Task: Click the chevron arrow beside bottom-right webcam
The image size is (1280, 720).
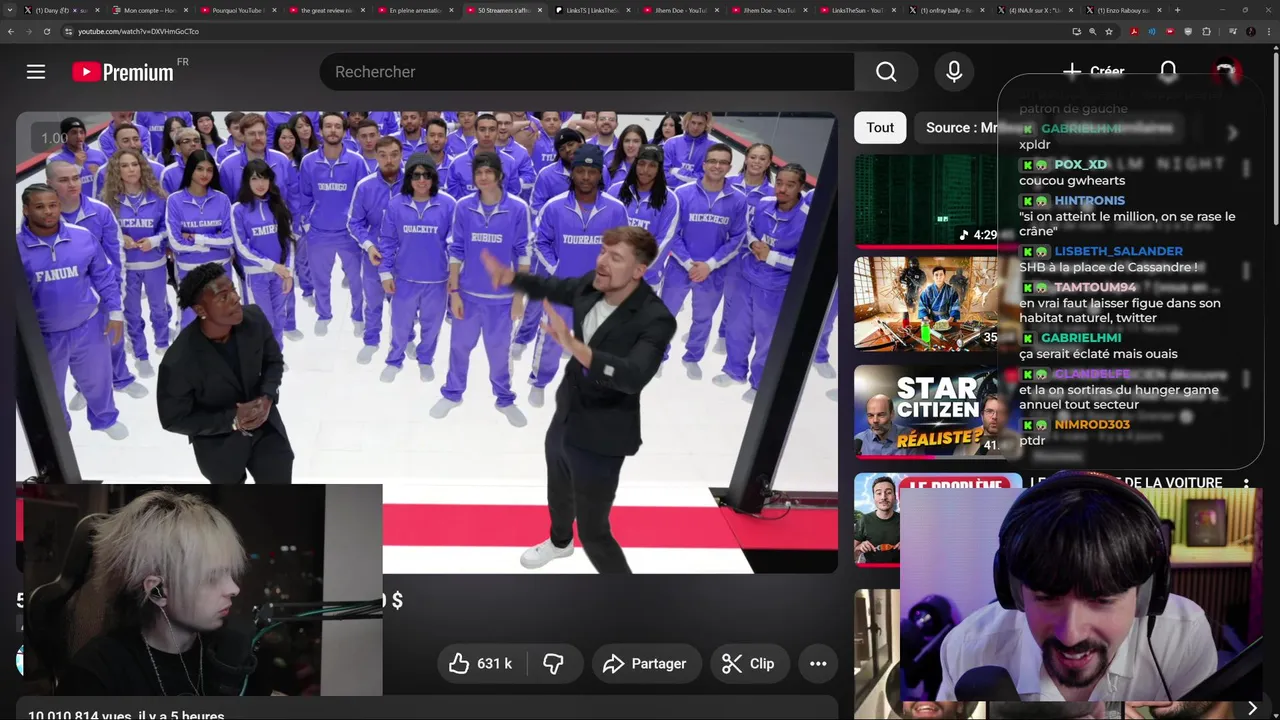Action: 1252,708
